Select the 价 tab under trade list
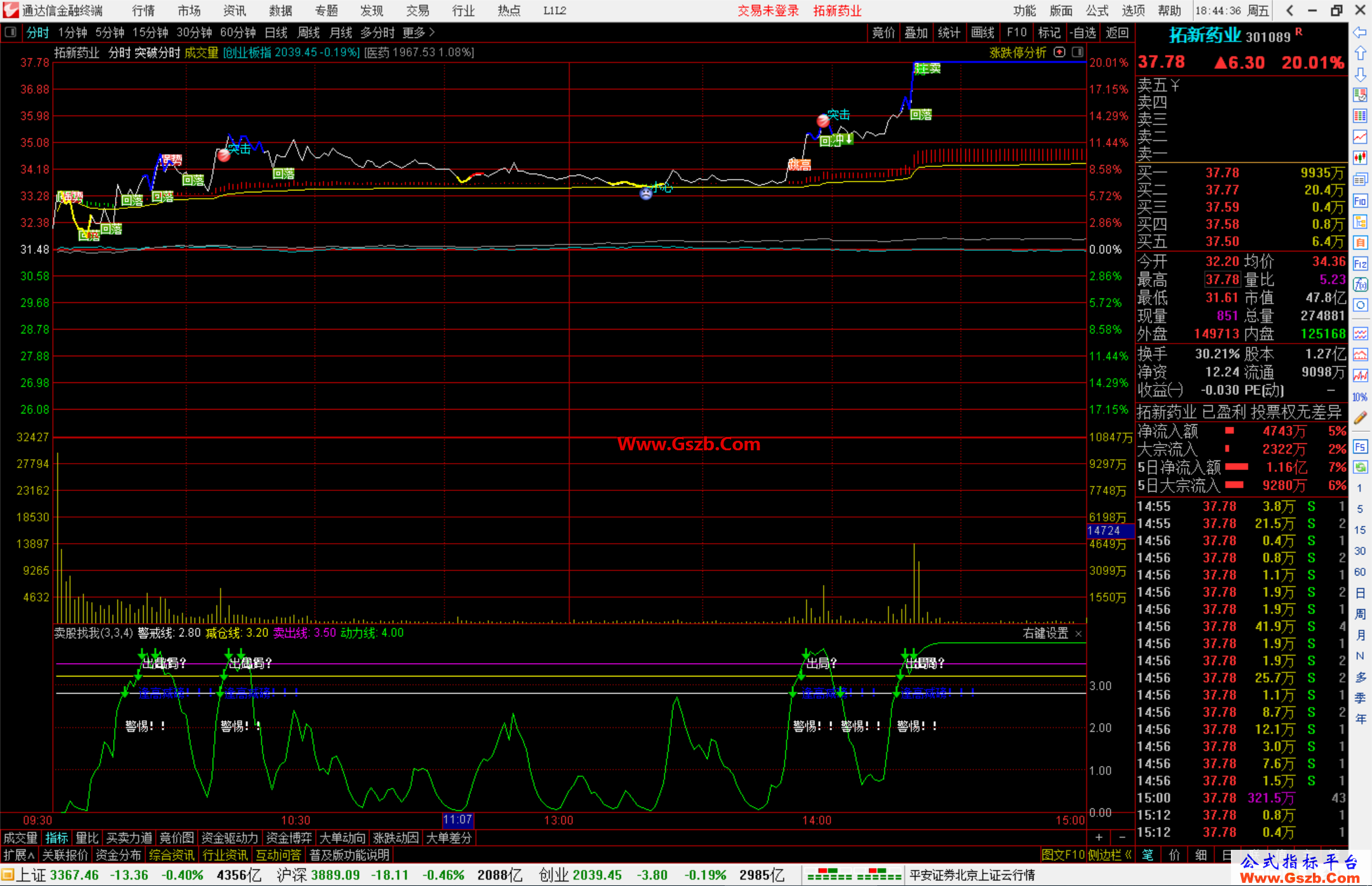1372x886 pixels. click(1174, 855)
